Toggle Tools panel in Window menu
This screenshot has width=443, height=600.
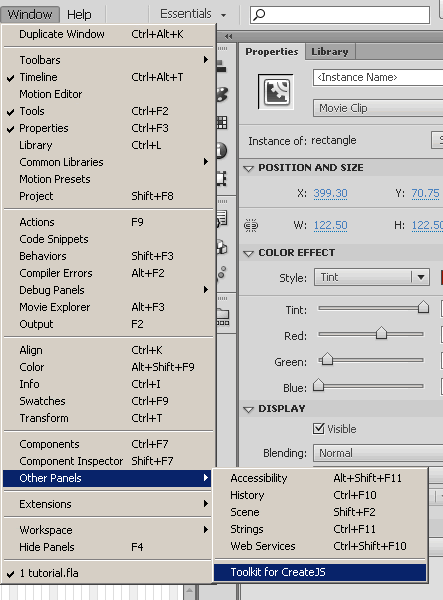tap(107, 111)
